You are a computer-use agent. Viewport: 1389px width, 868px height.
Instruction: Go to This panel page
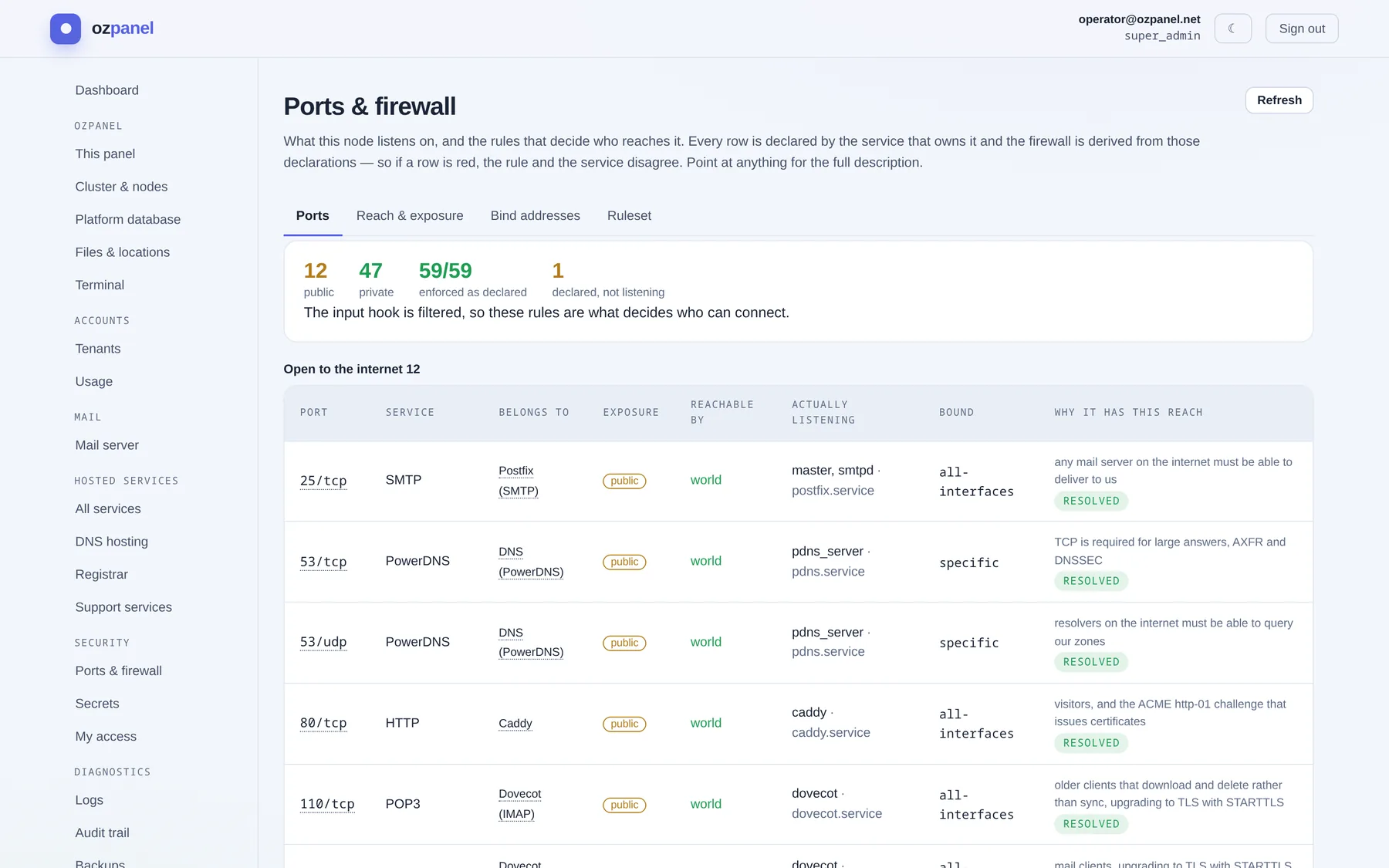pyautogui.click(x=105, y=154)
